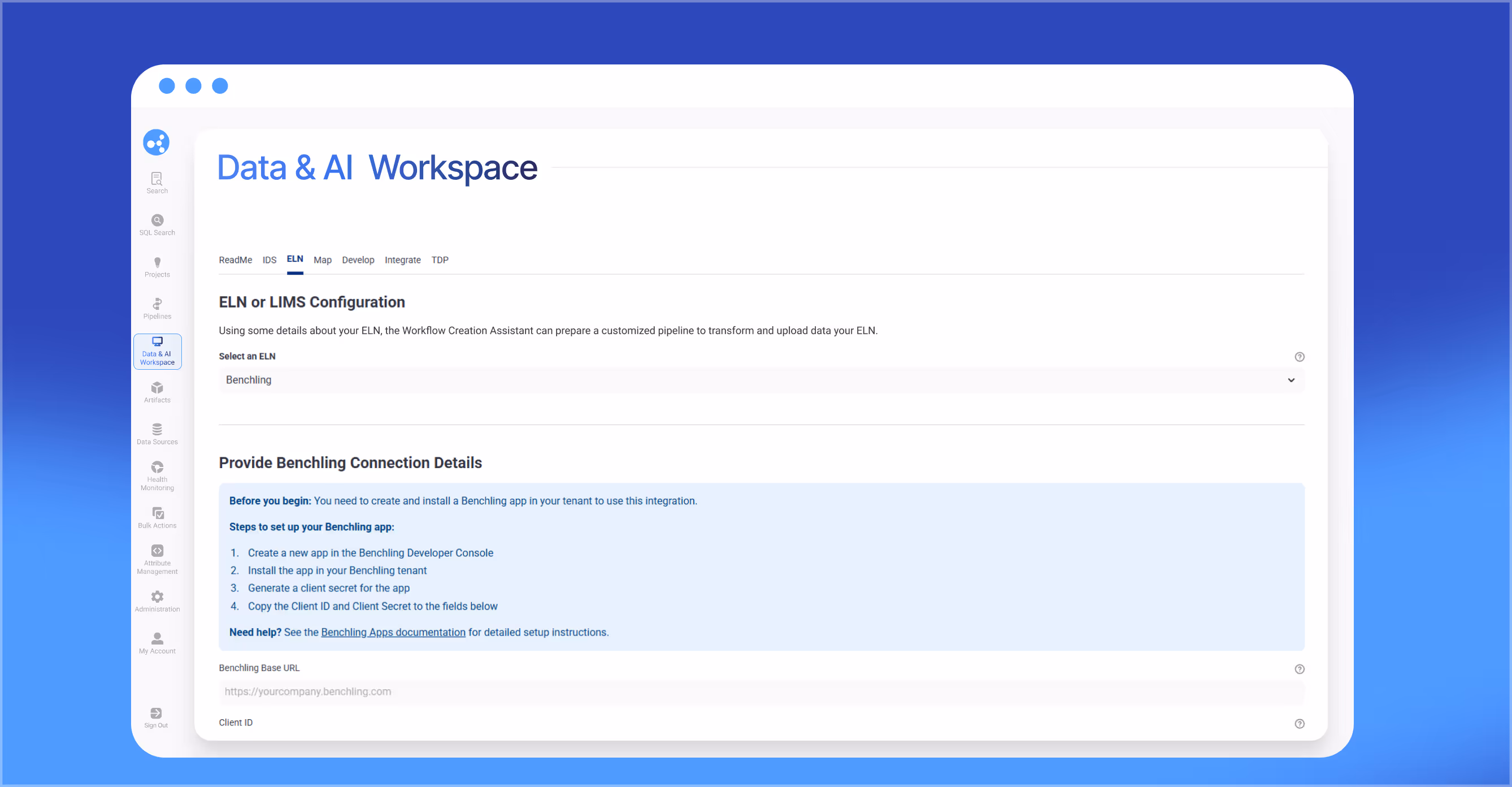The width and height of the screenshot is (1512, 787).
Task: Switch to the TDP tab
Action: click(x=440, y=260)
